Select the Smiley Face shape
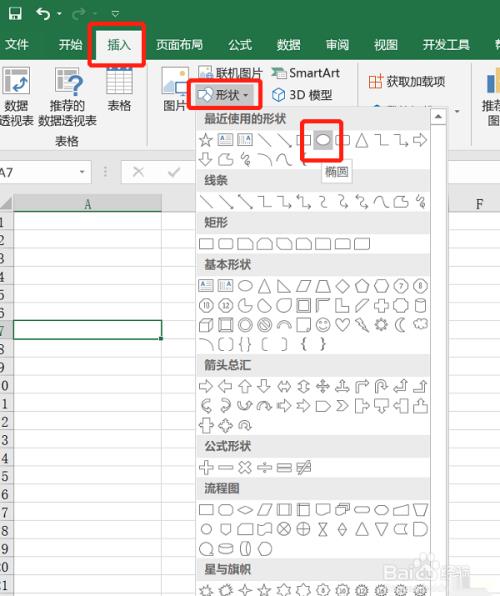 (x=323, y=325)
